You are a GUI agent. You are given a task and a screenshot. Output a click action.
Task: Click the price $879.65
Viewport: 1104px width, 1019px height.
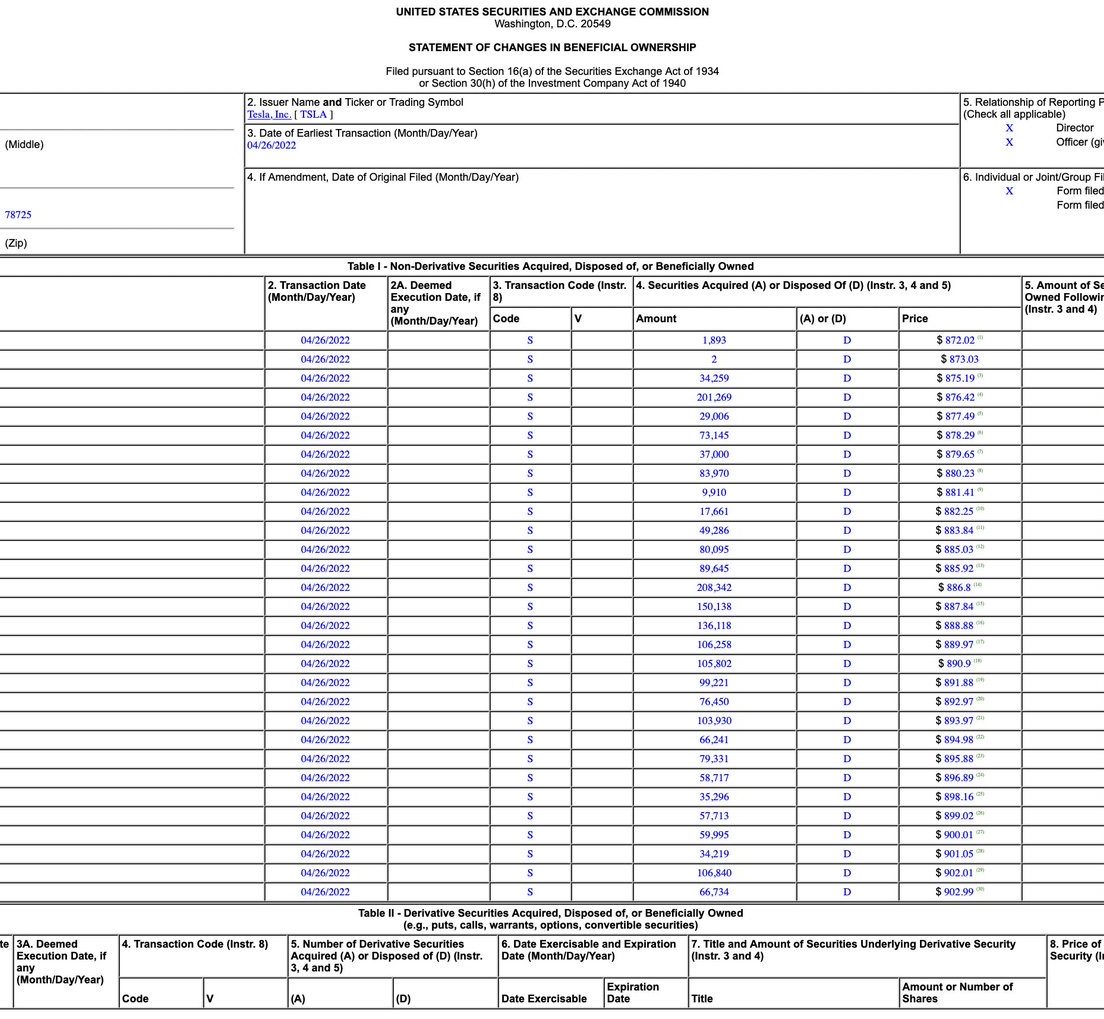[x=955, y=454]
